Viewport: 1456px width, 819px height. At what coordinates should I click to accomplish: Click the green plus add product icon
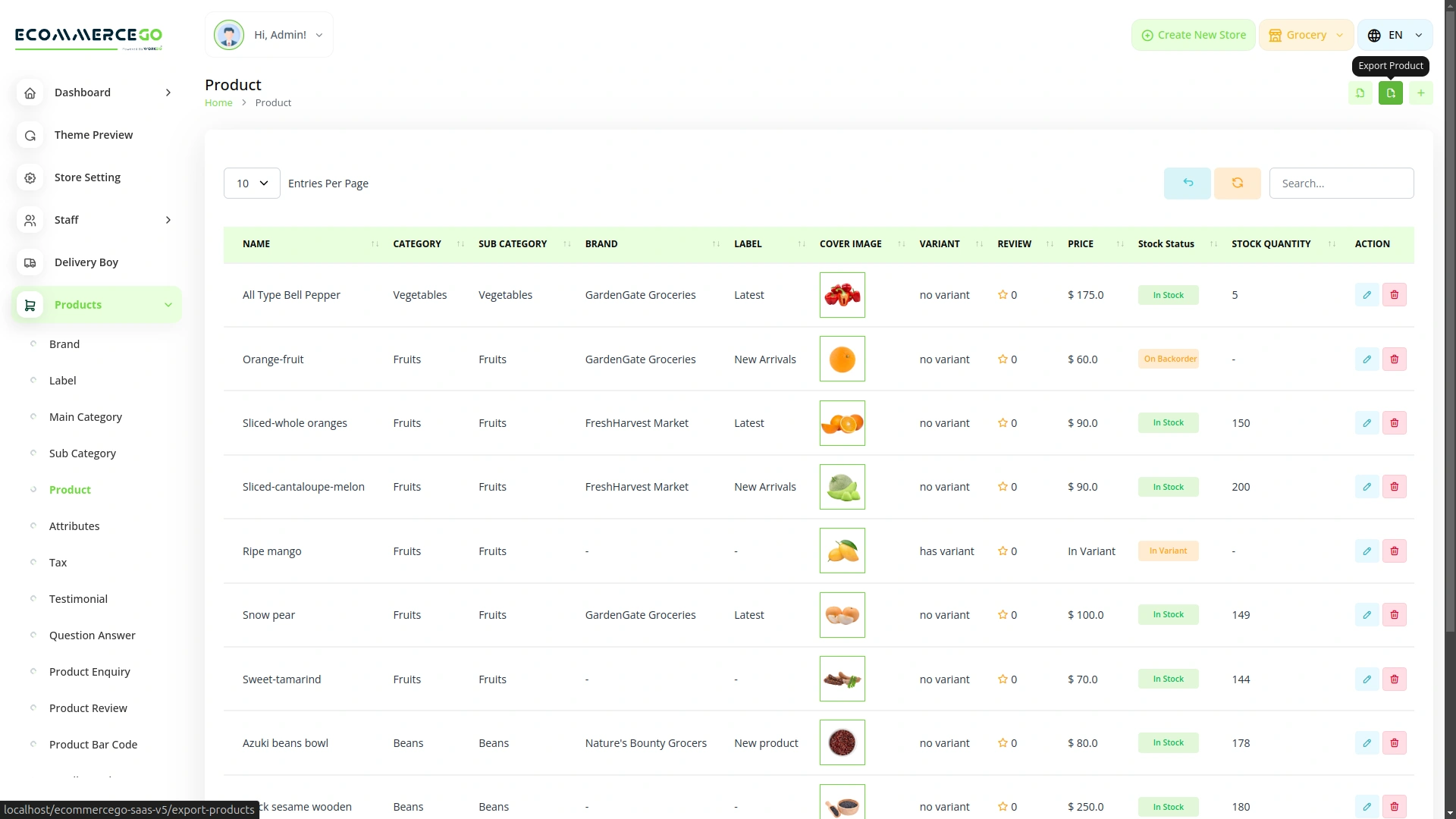coord(1420,93)
